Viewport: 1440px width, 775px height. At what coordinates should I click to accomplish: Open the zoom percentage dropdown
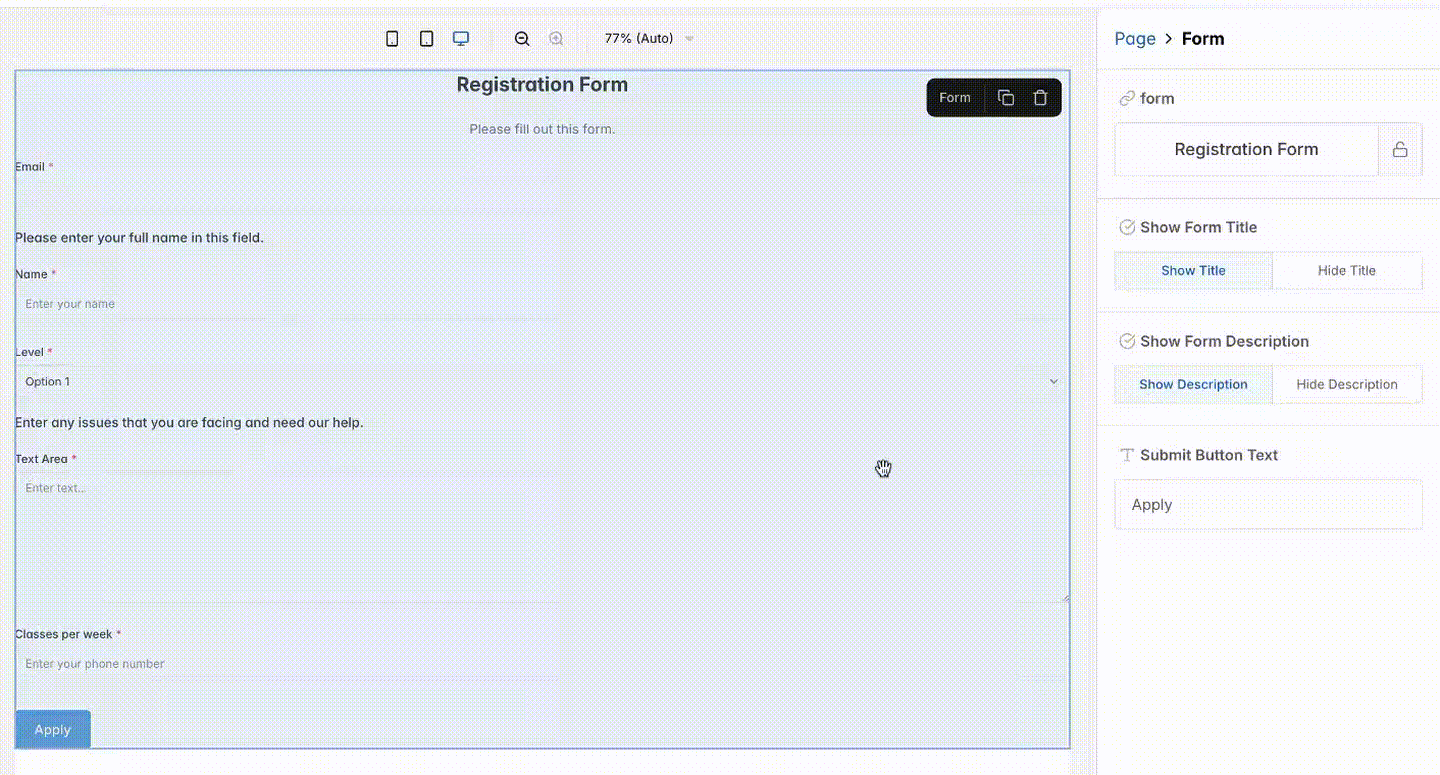pos(645,38)
